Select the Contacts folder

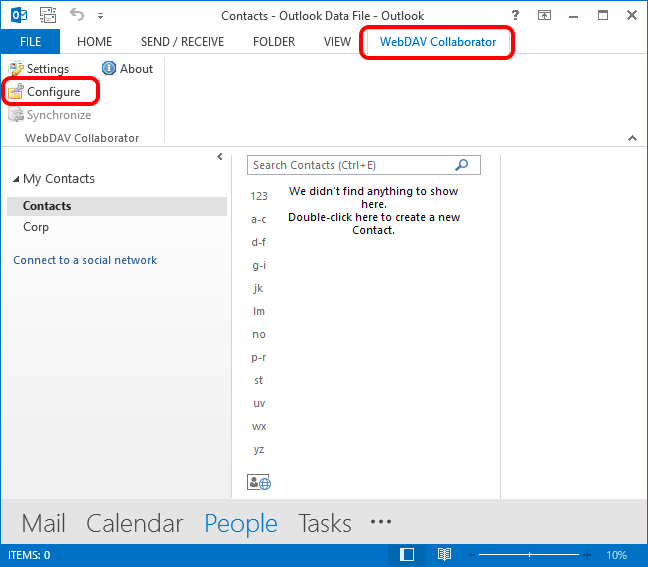tap(117, 206)
